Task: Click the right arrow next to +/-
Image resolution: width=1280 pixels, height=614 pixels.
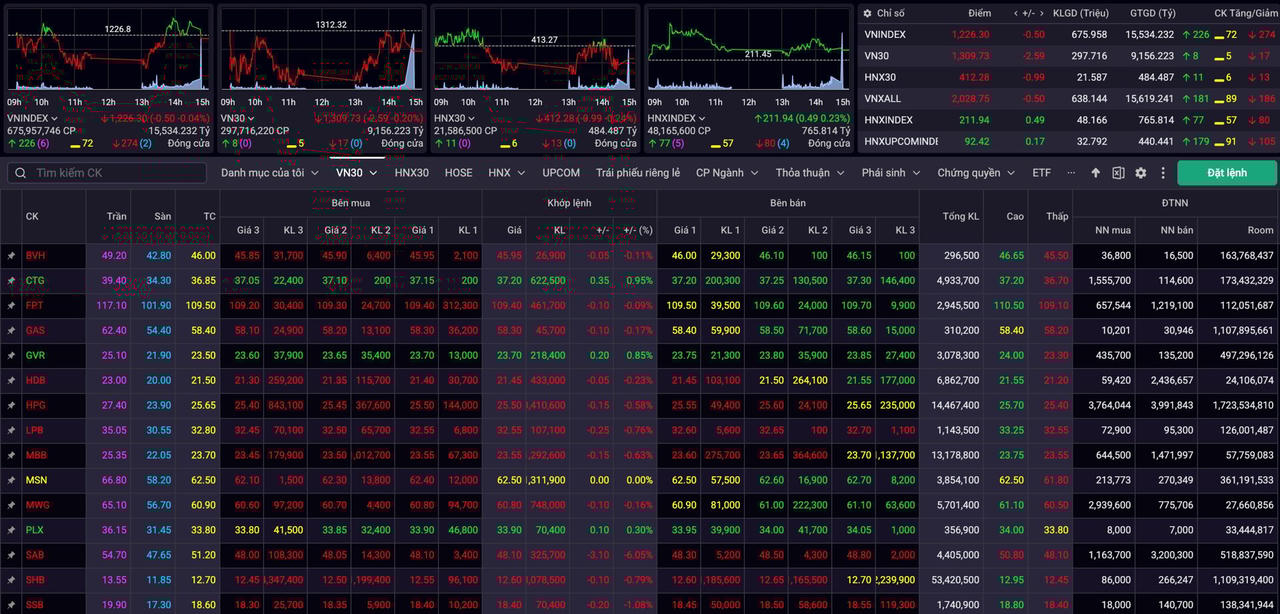Action: (x=1042, y=13)
